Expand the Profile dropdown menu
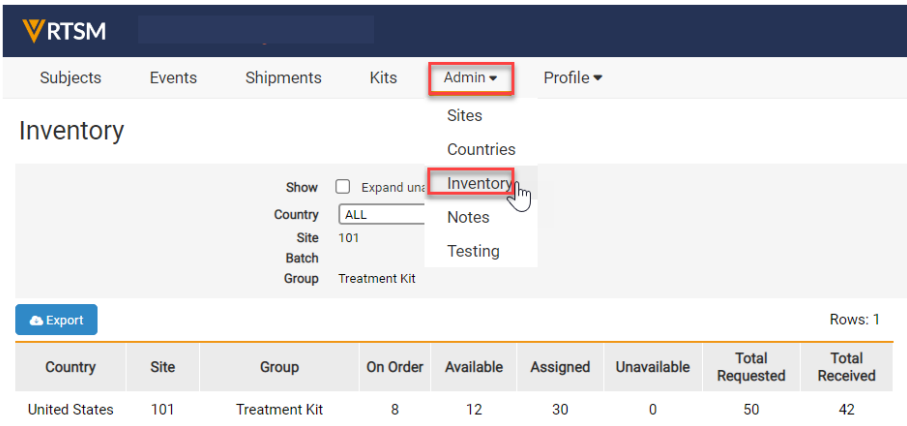This screenshot has width=907, height=426. click(x=572, y=78)
